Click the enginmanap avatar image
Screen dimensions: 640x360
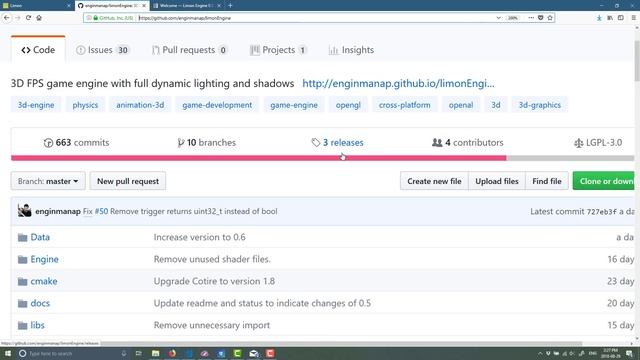tap(24, 211)
